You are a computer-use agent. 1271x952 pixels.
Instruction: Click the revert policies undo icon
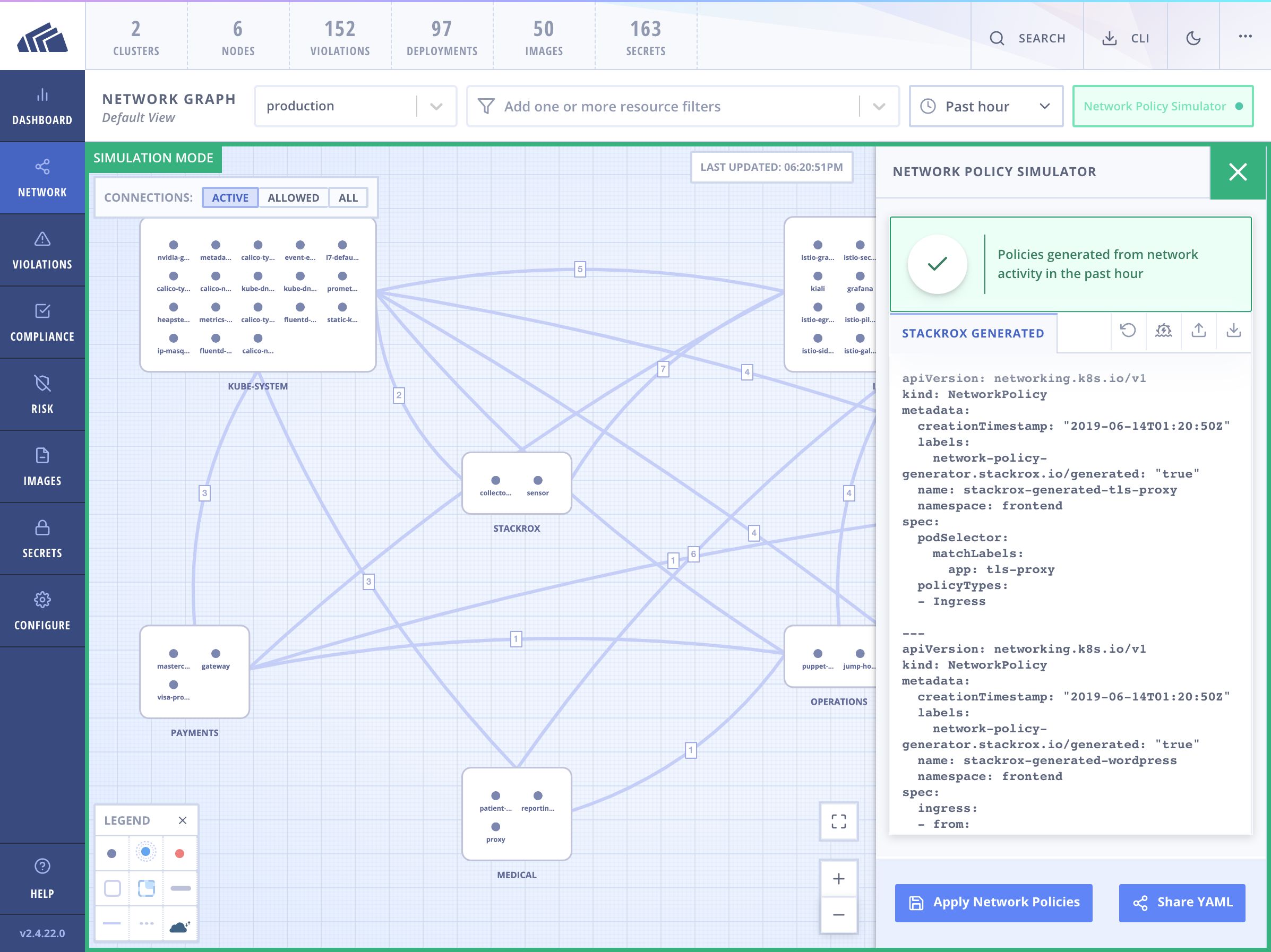[1128, 330]
